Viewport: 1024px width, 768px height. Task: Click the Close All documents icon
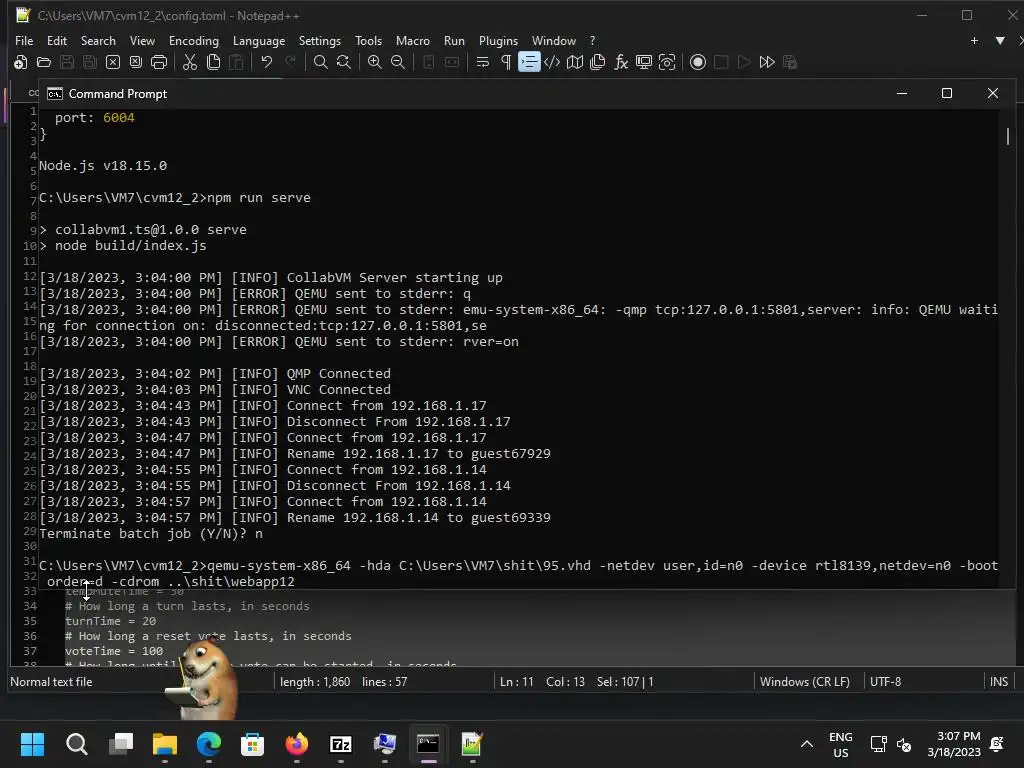point(136,62)
